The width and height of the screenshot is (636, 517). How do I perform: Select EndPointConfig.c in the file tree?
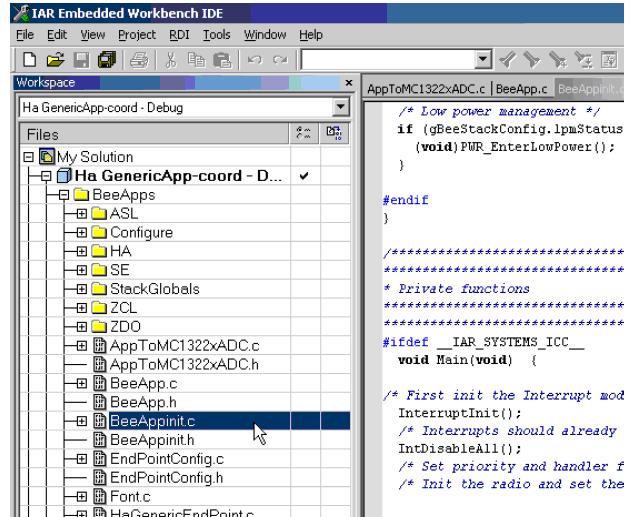[167, 459]
